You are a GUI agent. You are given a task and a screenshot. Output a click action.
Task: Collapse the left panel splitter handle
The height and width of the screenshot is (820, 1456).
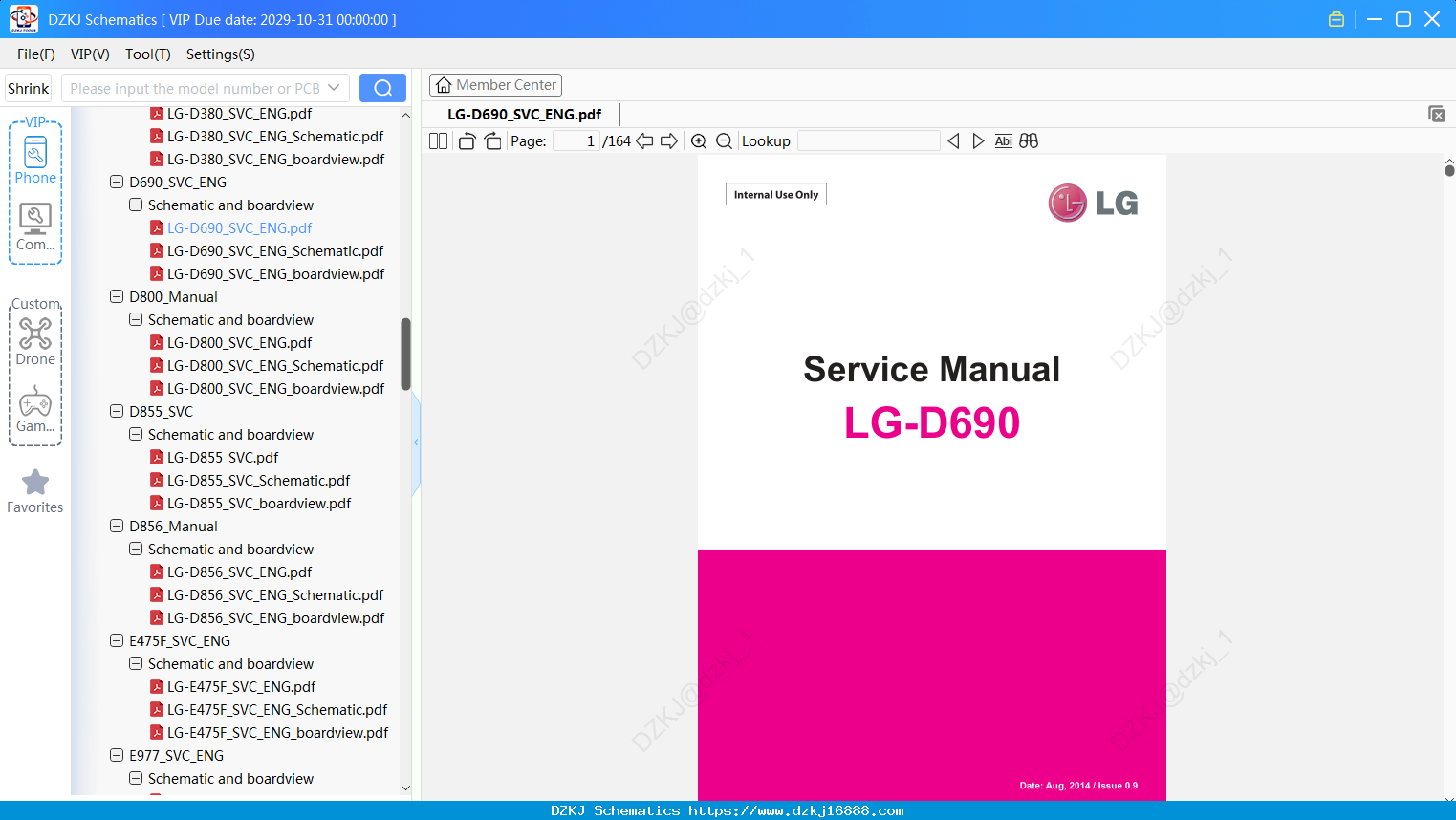416,442
